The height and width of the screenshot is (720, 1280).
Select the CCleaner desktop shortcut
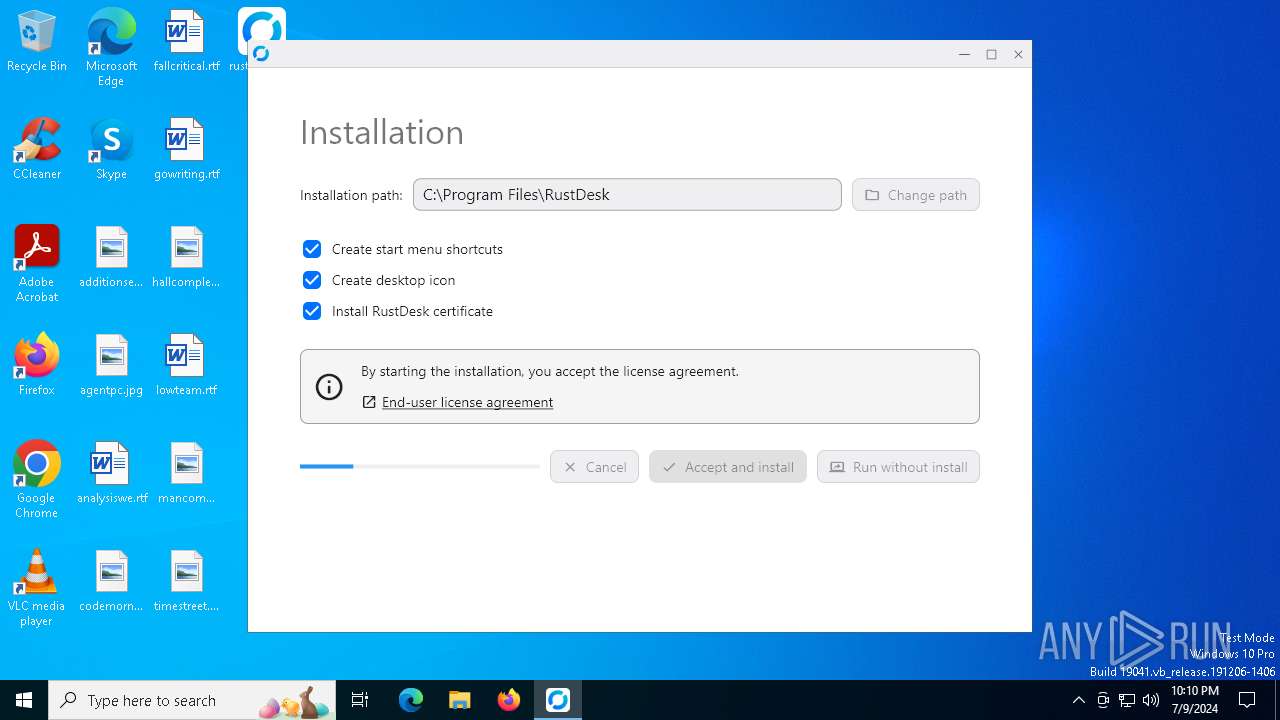[37, 150]
